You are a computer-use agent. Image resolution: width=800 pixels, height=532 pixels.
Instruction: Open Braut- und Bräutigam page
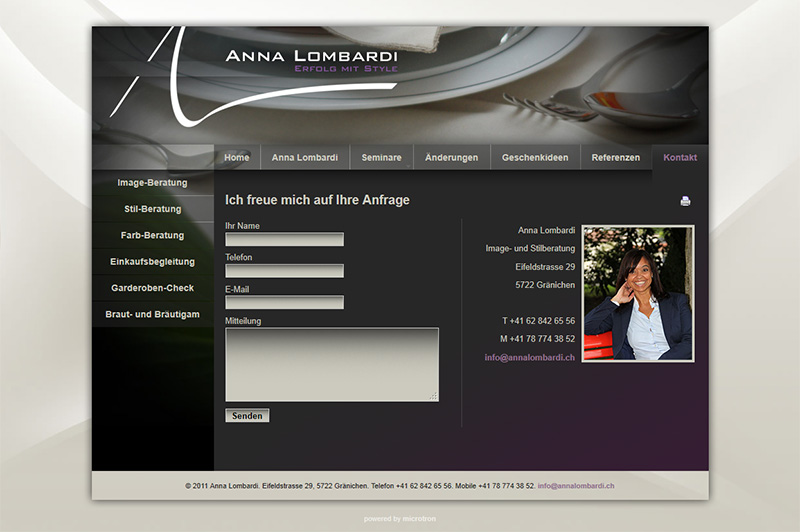coord(152,314)
